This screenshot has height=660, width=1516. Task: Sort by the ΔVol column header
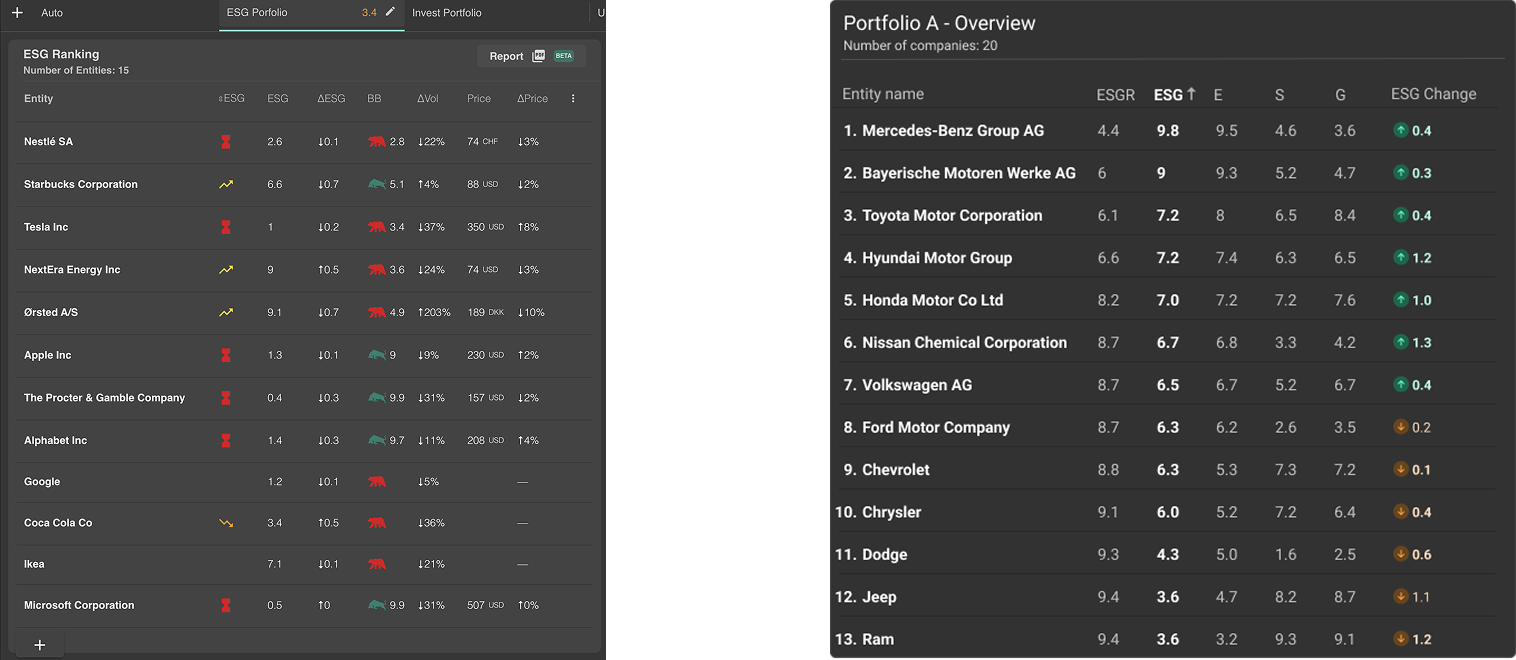pos(429,98)
